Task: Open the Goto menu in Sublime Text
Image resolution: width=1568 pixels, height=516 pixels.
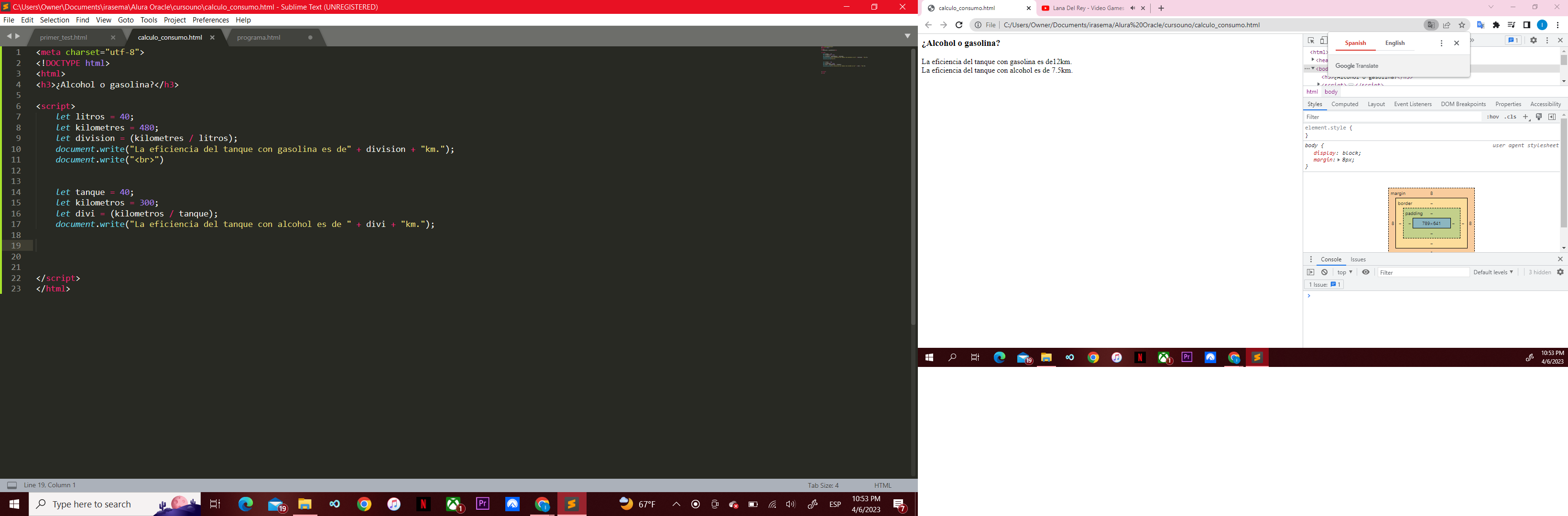Action: 126,20
